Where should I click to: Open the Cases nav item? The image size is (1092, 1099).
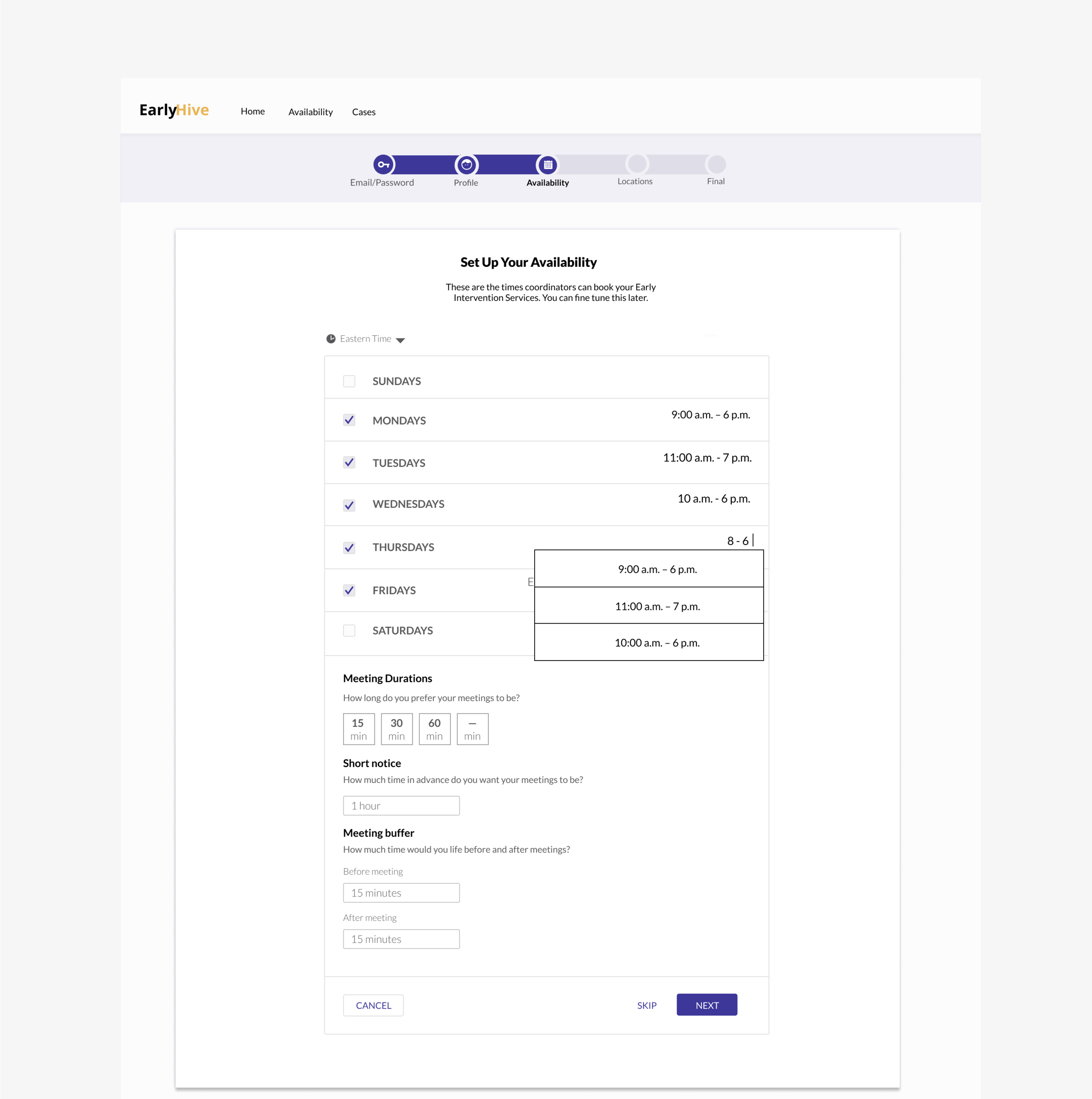[x=363, y=112]
